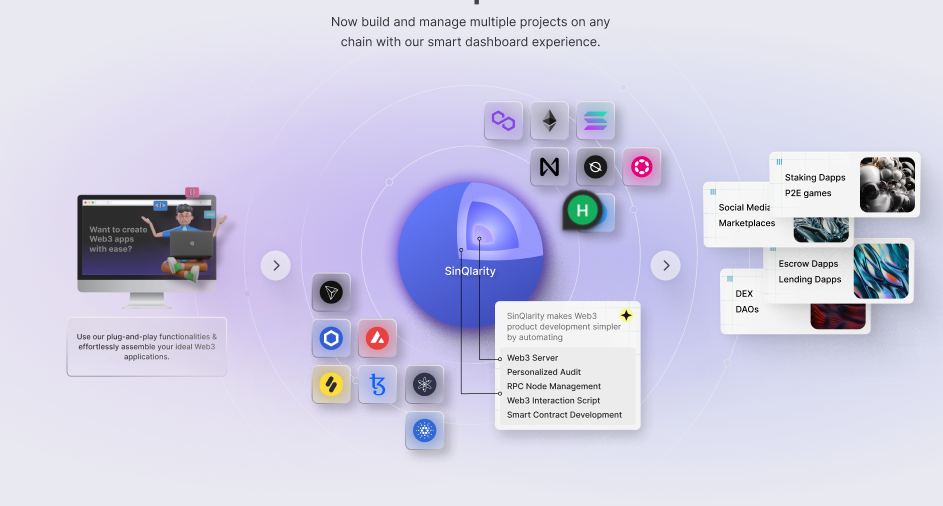
Task: Click the Tron arrow icon
Action: coord(331,293)
